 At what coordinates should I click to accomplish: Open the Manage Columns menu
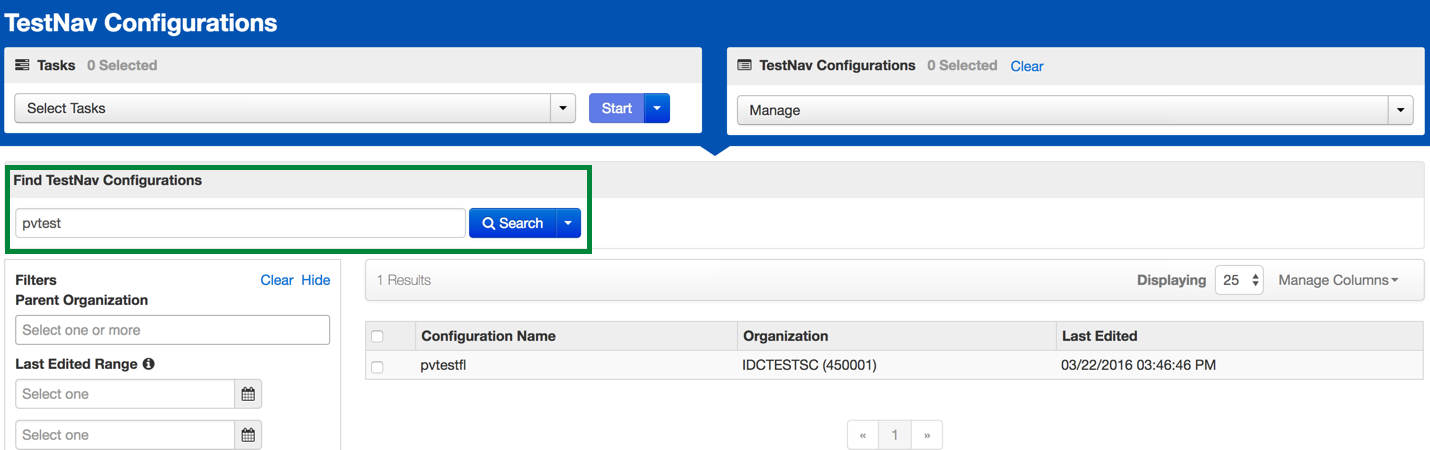point(1338,280)
